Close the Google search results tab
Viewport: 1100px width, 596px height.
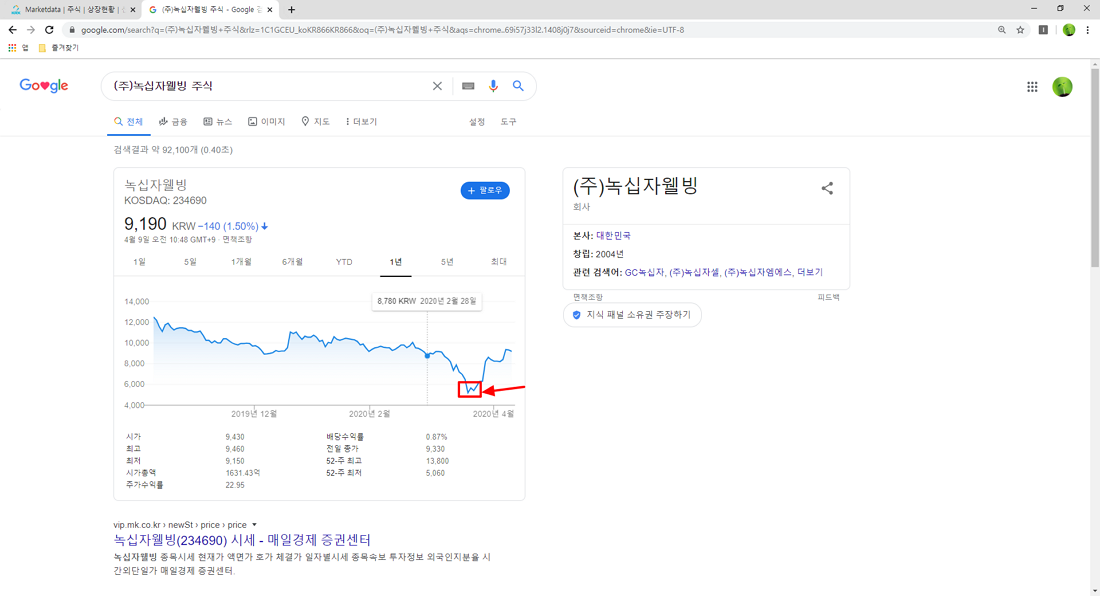coord(270,10)
